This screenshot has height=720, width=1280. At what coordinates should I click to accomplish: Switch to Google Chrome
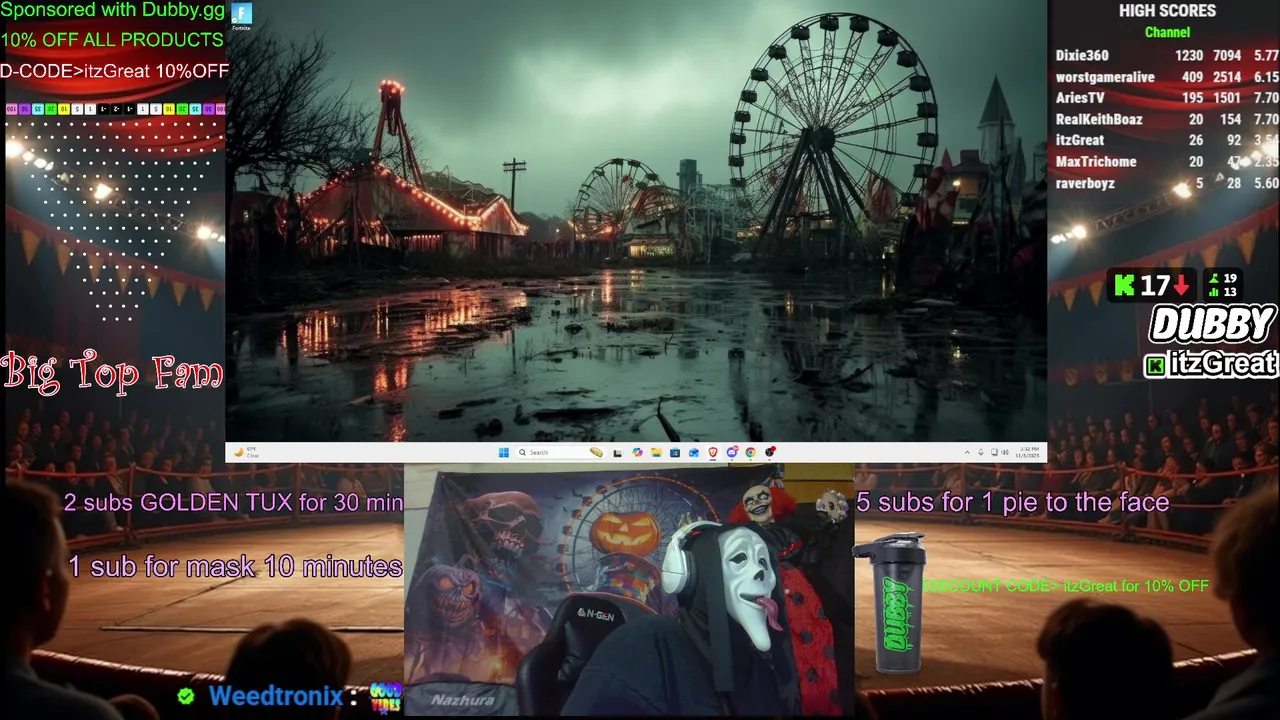[751, 452]
